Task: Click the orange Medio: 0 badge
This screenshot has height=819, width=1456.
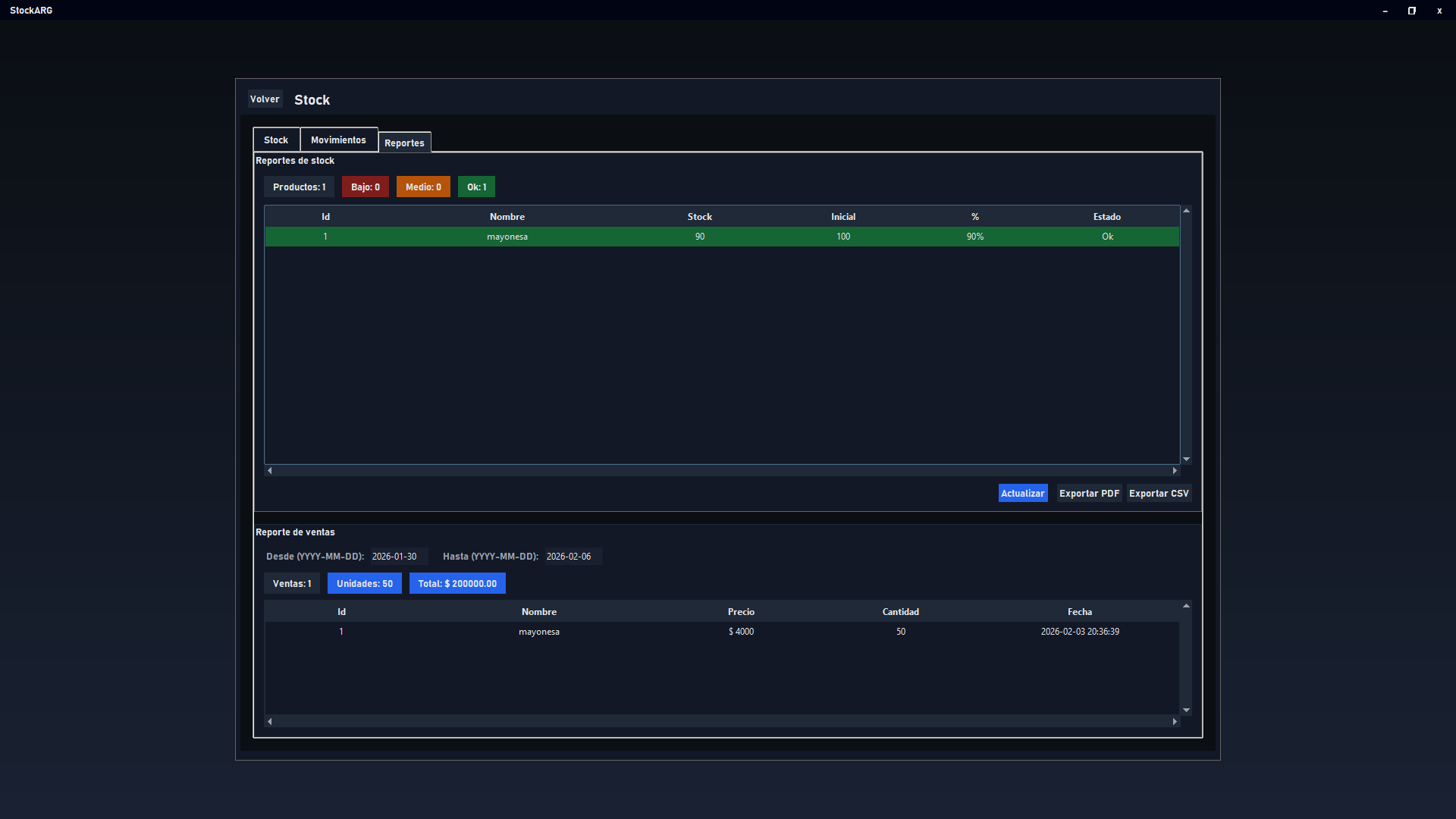Action: [423, 187]
